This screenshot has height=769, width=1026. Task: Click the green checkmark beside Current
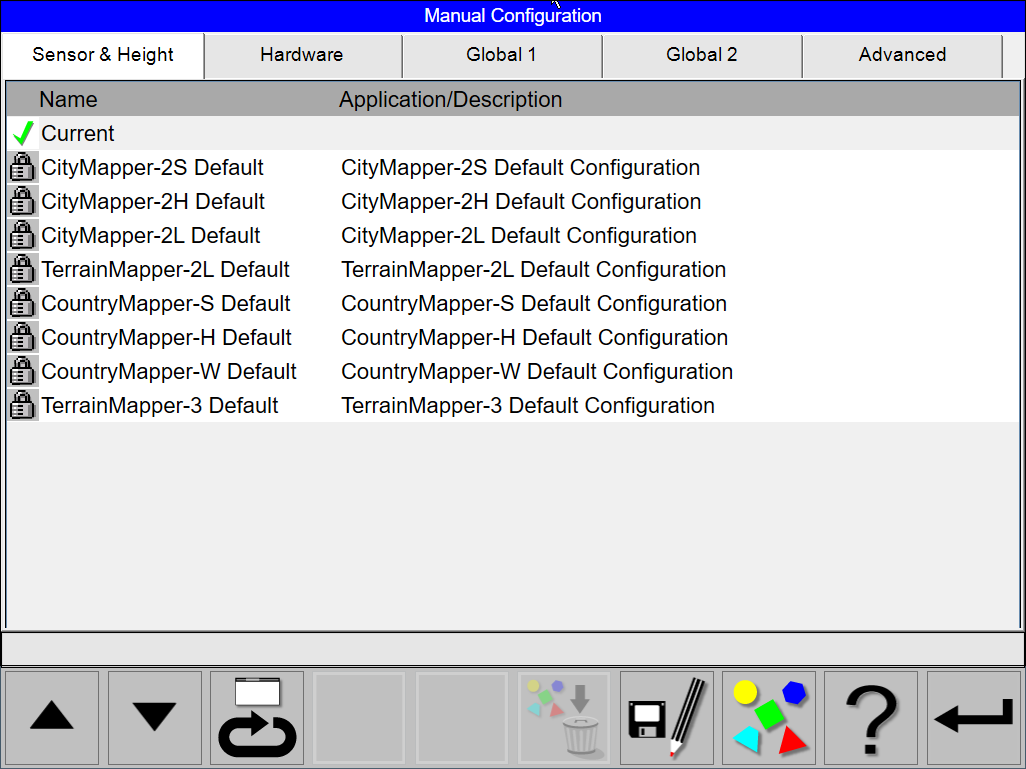click(x=20, y=132)
